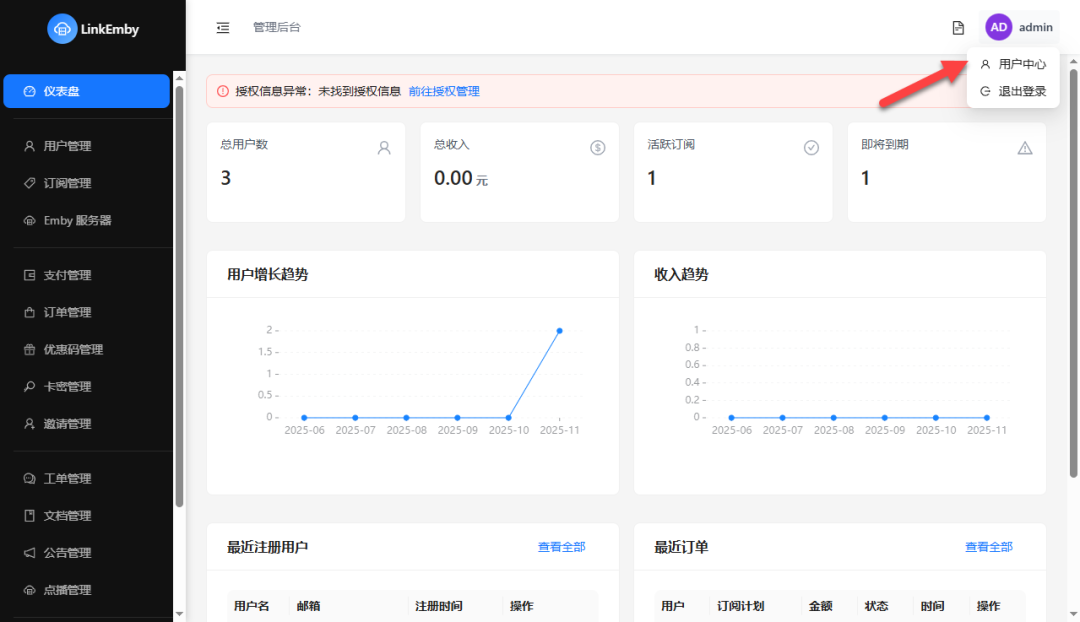Click the person icon on the 总用户数 card
Image resolution: width=1080 pixels, height=622 pixels.
pos(384,147)
